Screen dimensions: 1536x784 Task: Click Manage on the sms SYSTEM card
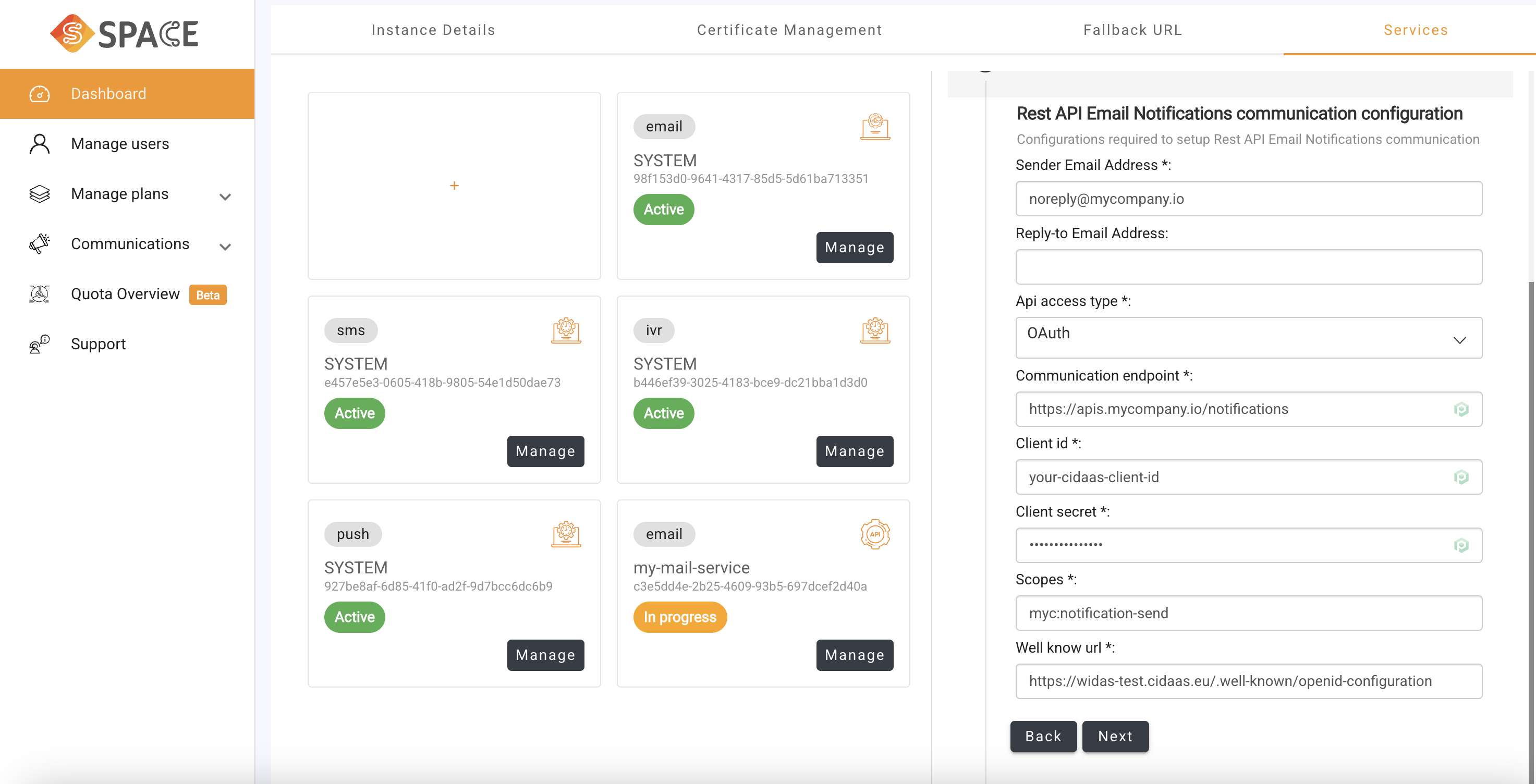545,451
